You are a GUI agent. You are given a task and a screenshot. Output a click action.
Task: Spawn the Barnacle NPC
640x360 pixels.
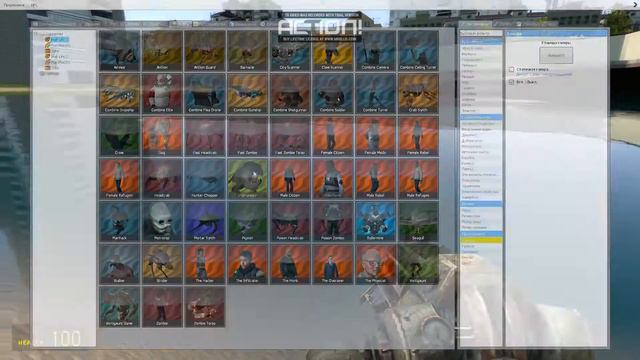[x=247, y=51]
